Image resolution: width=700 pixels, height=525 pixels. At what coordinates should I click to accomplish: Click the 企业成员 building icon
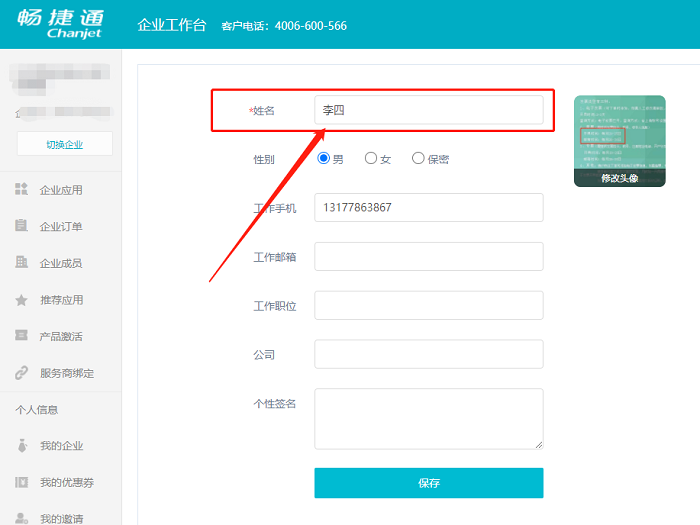(x=21, y=262)
